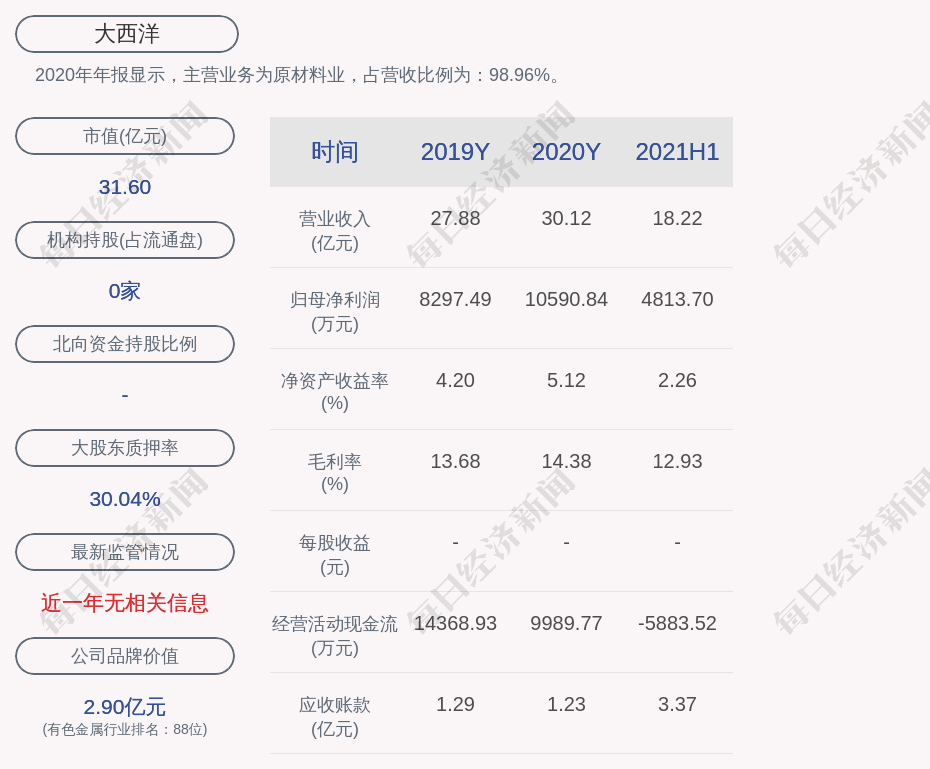Click the 大股东质押率 label pill
Viewport: 930px width, 769px height.
coord(125,448)
